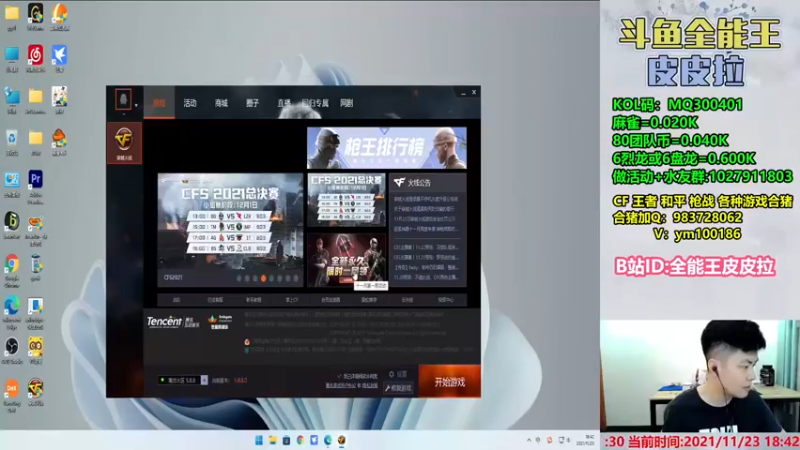Open the small CFS 2021总决赛 thumbnail
Viewport: 800px width, 450px height.
[x=346, y=199]
